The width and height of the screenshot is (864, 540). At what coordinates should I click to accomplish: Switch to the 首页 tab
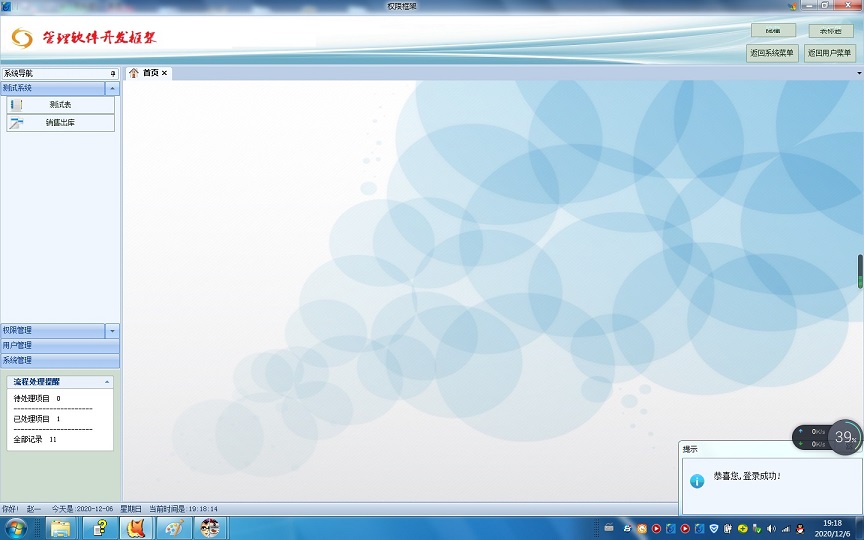tap(150, 73)
